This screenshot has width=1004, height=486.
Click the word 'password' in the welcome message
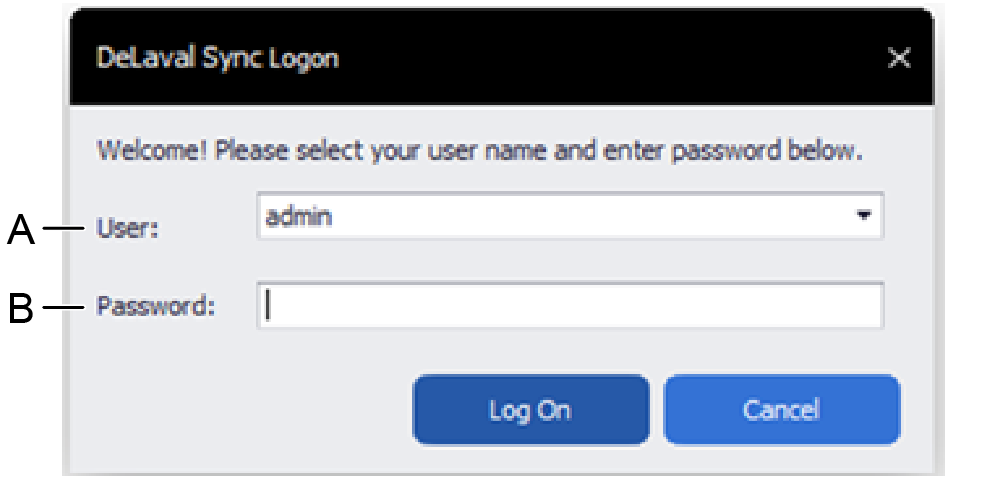tap(719, 153)
